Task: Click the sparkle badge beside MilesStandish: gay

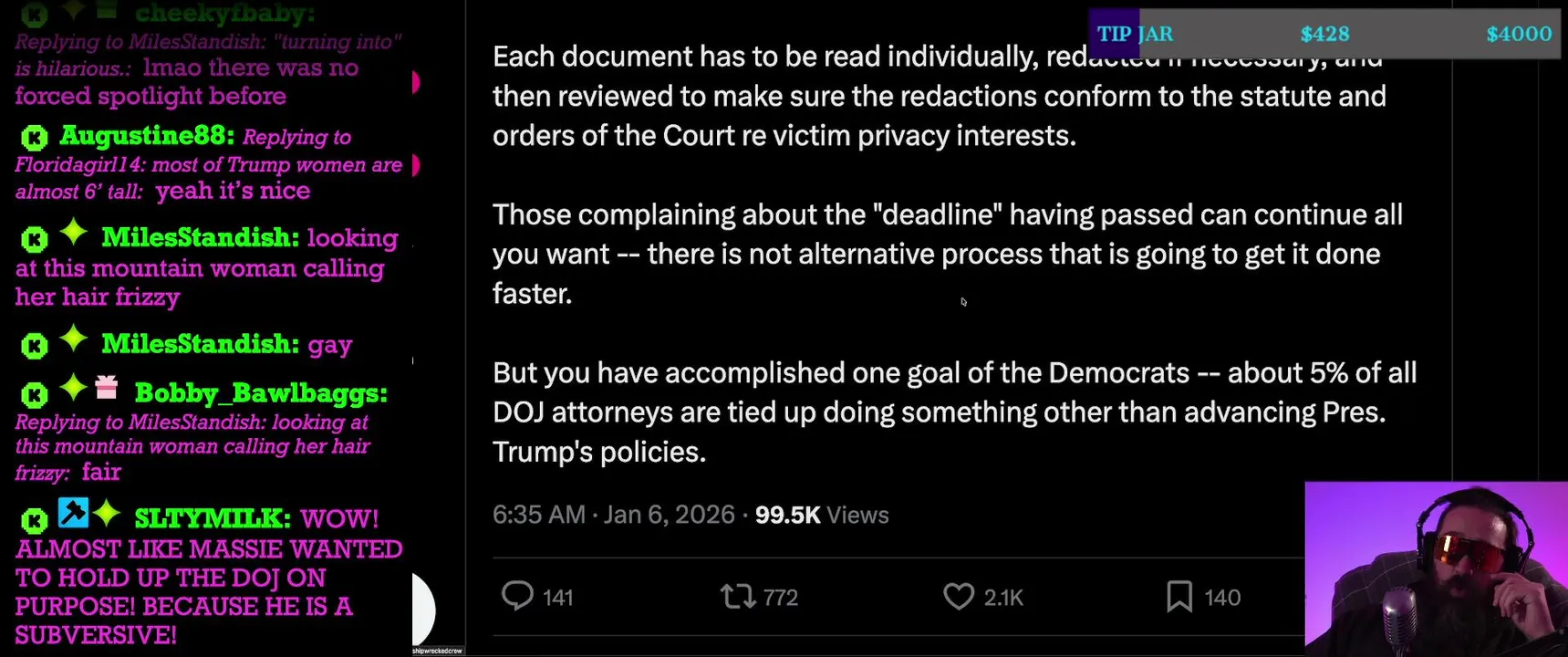Action: point(74,339)
